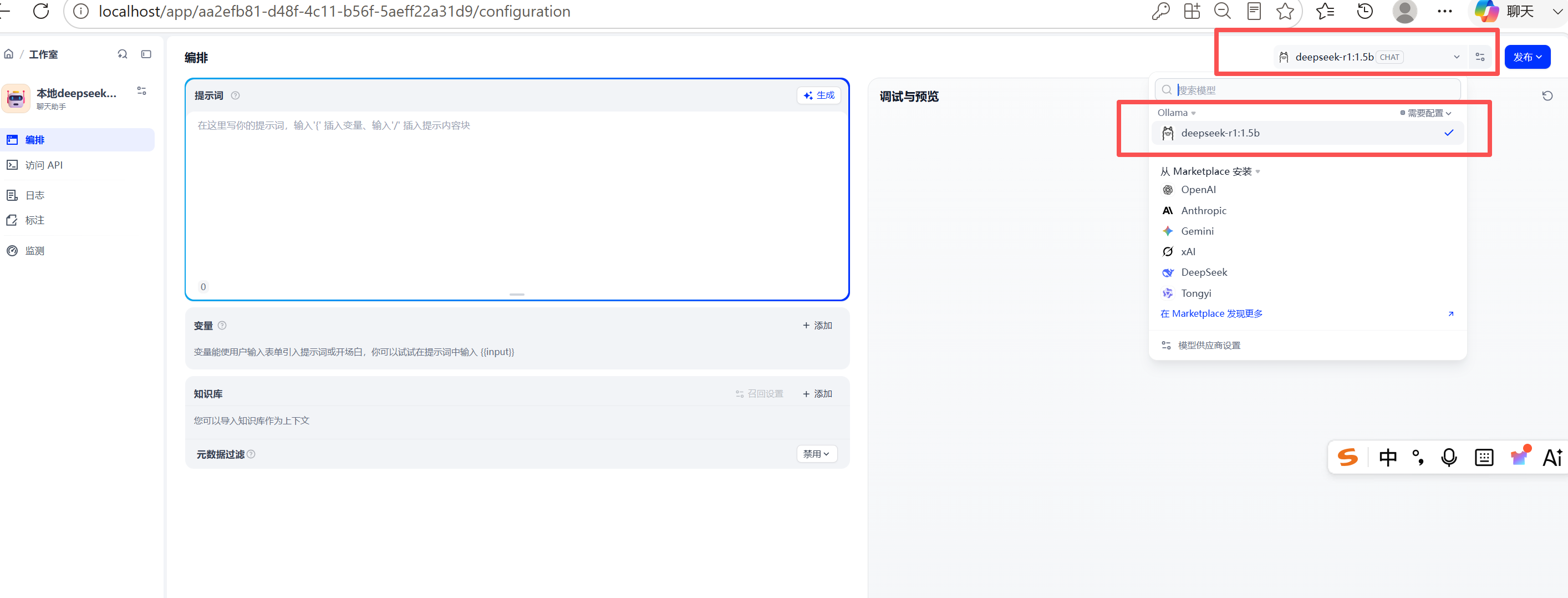Screen dimensions: 1568x598
Task: Collapse the 从 Marketplace 安装 section
Action: point(1209,172)
